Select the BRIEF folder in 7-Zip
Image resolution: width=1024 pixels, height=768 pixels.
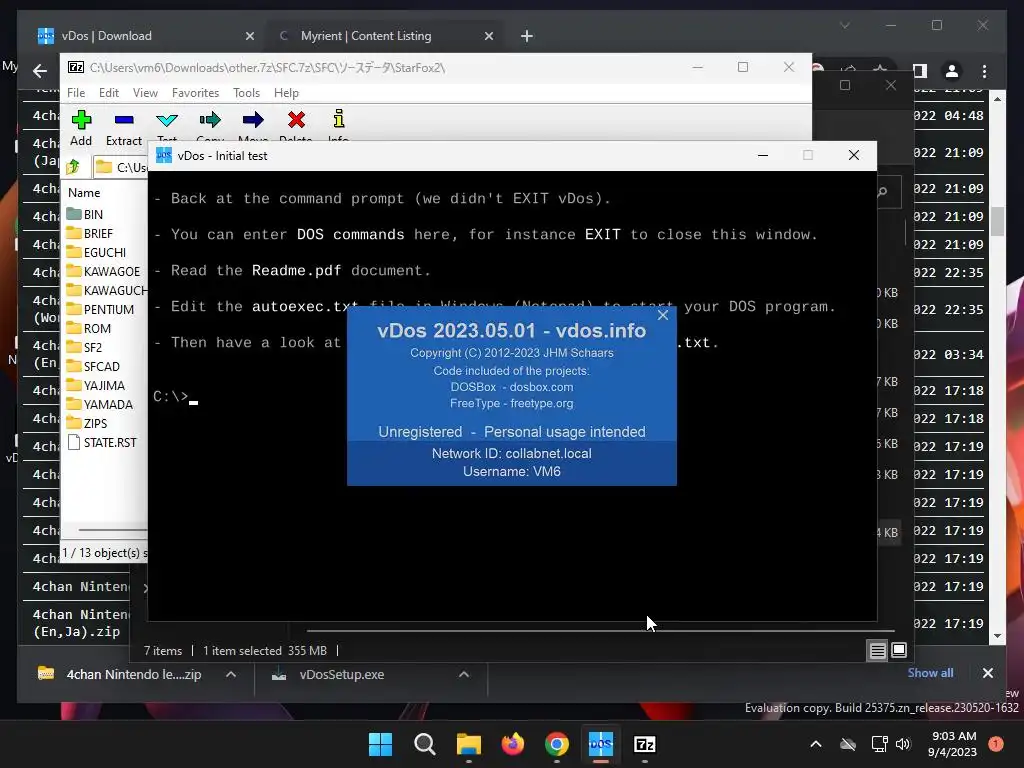(x=90, y=233)
